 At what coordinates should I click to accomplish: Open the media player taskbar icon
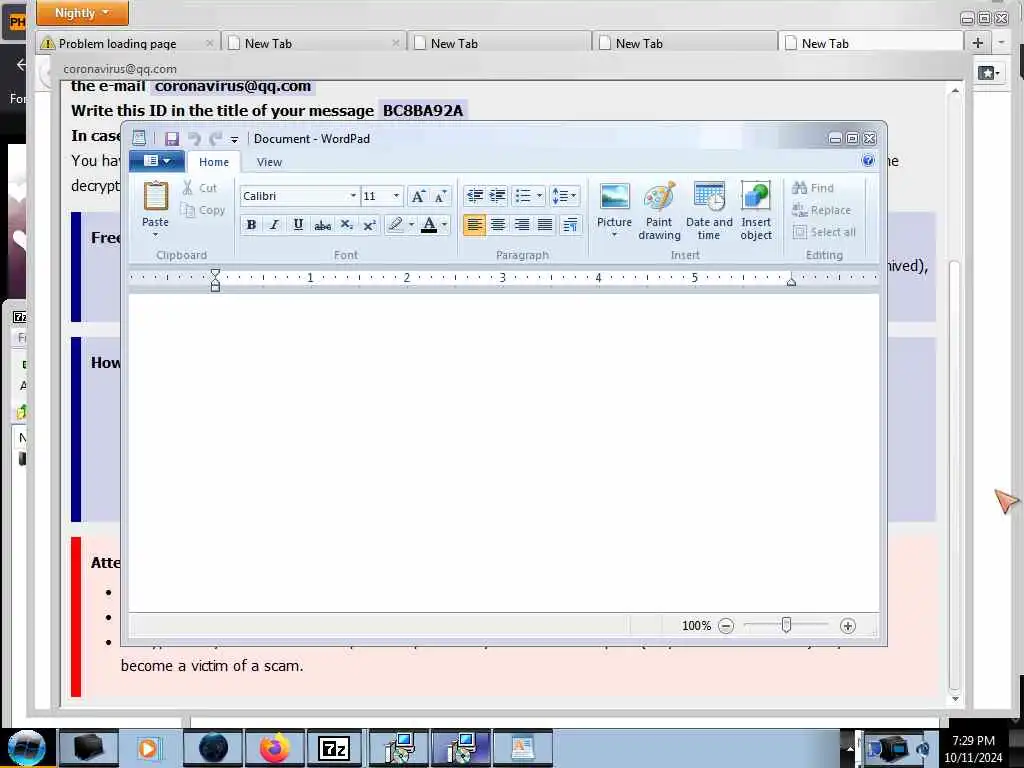pos(148,748)
